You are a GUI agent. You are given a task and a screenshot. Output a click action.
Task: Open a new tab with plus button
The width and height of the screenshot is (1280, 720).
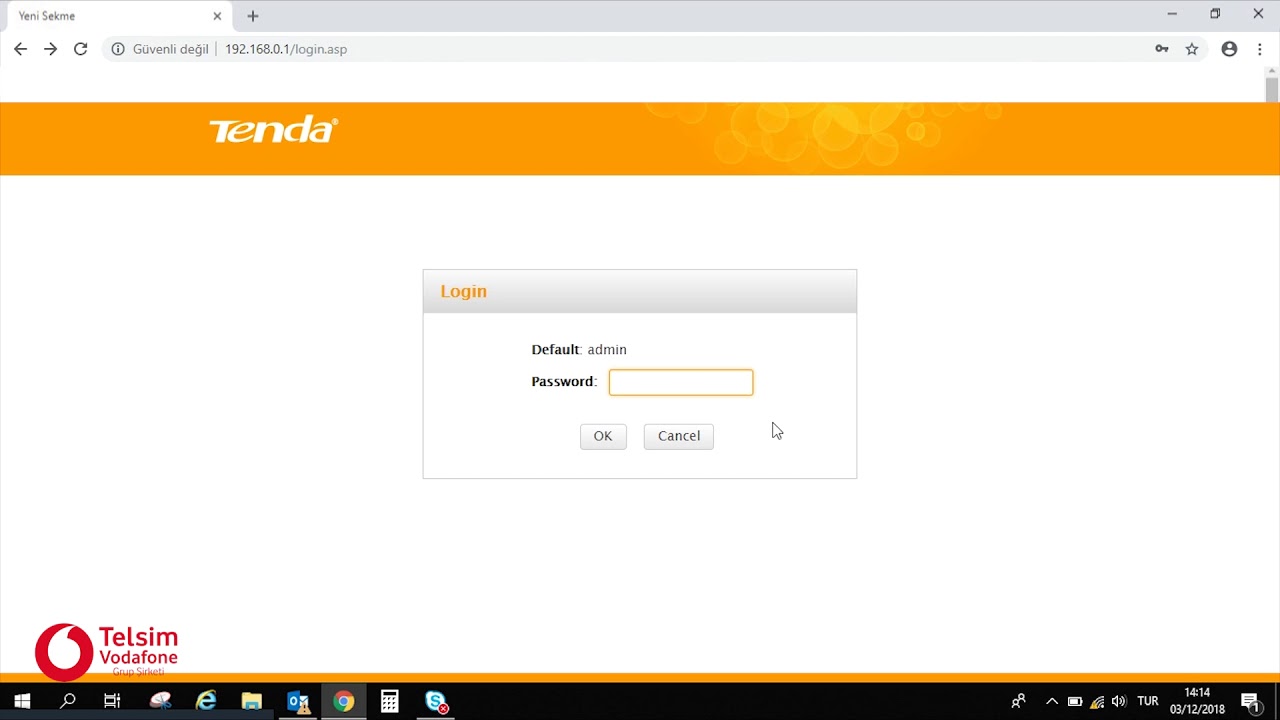click(x=253, y=16)
